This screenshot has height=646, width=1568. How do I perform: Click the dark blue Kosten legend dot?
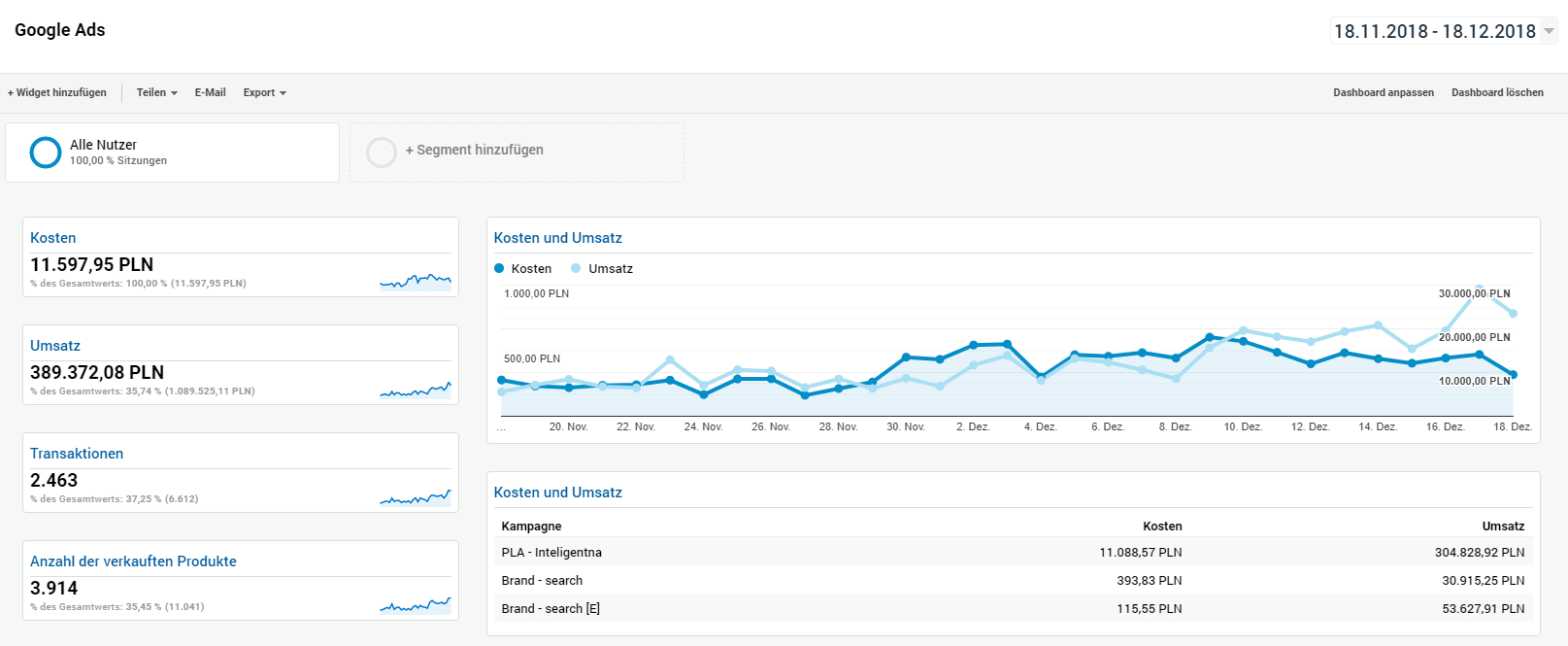coord(499,268)
